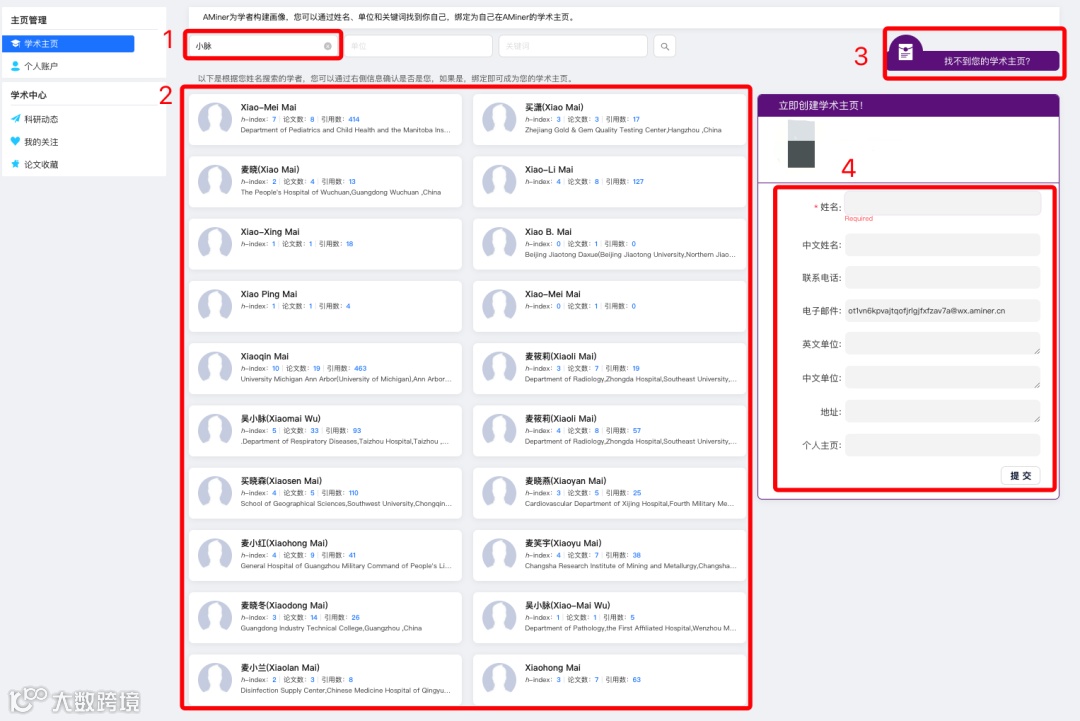Click the 电子邮件 input field

point(942,311)
